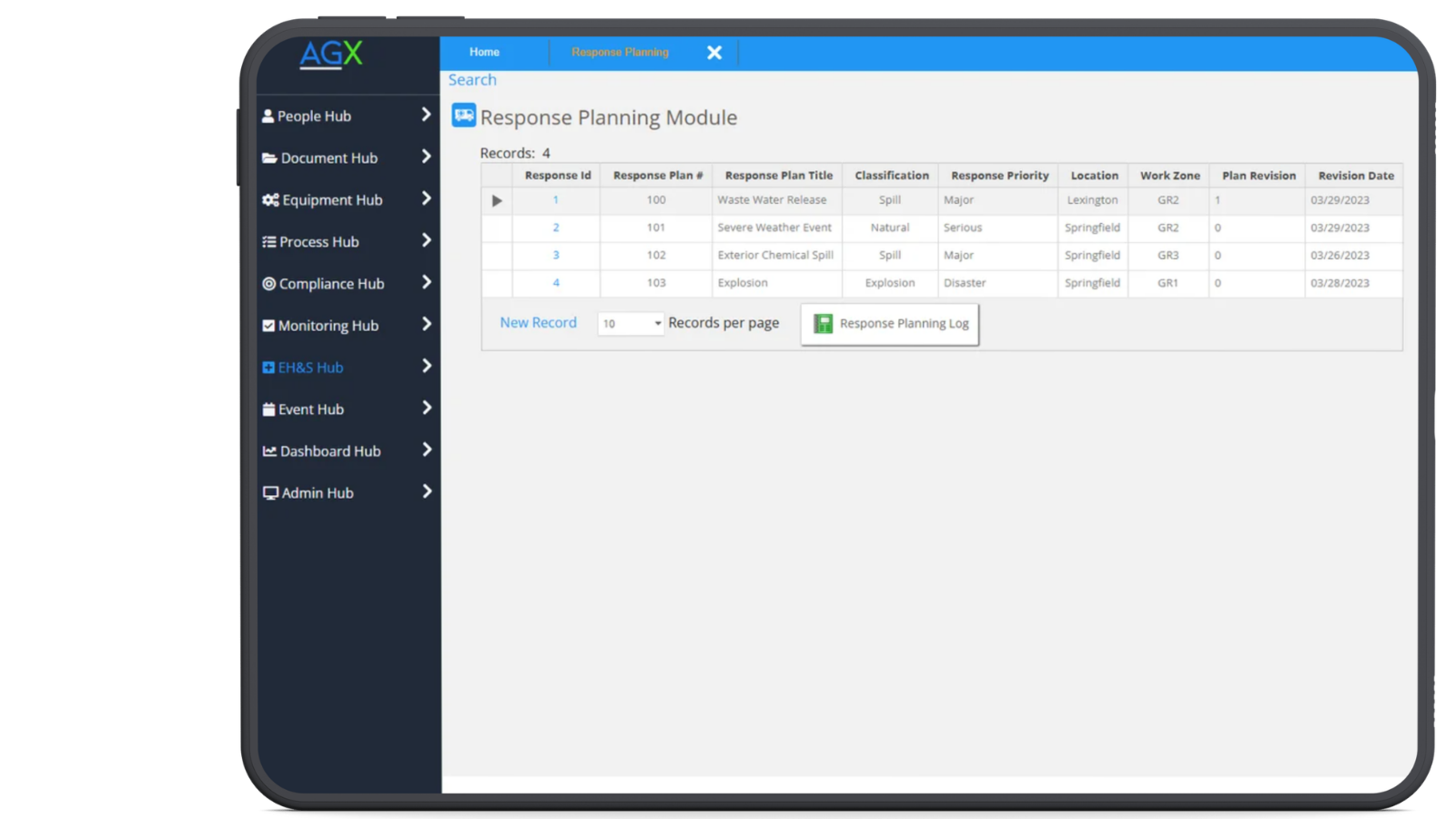
Task: Expand the Admin Hub chevron
Action: [x=426, y=491]
